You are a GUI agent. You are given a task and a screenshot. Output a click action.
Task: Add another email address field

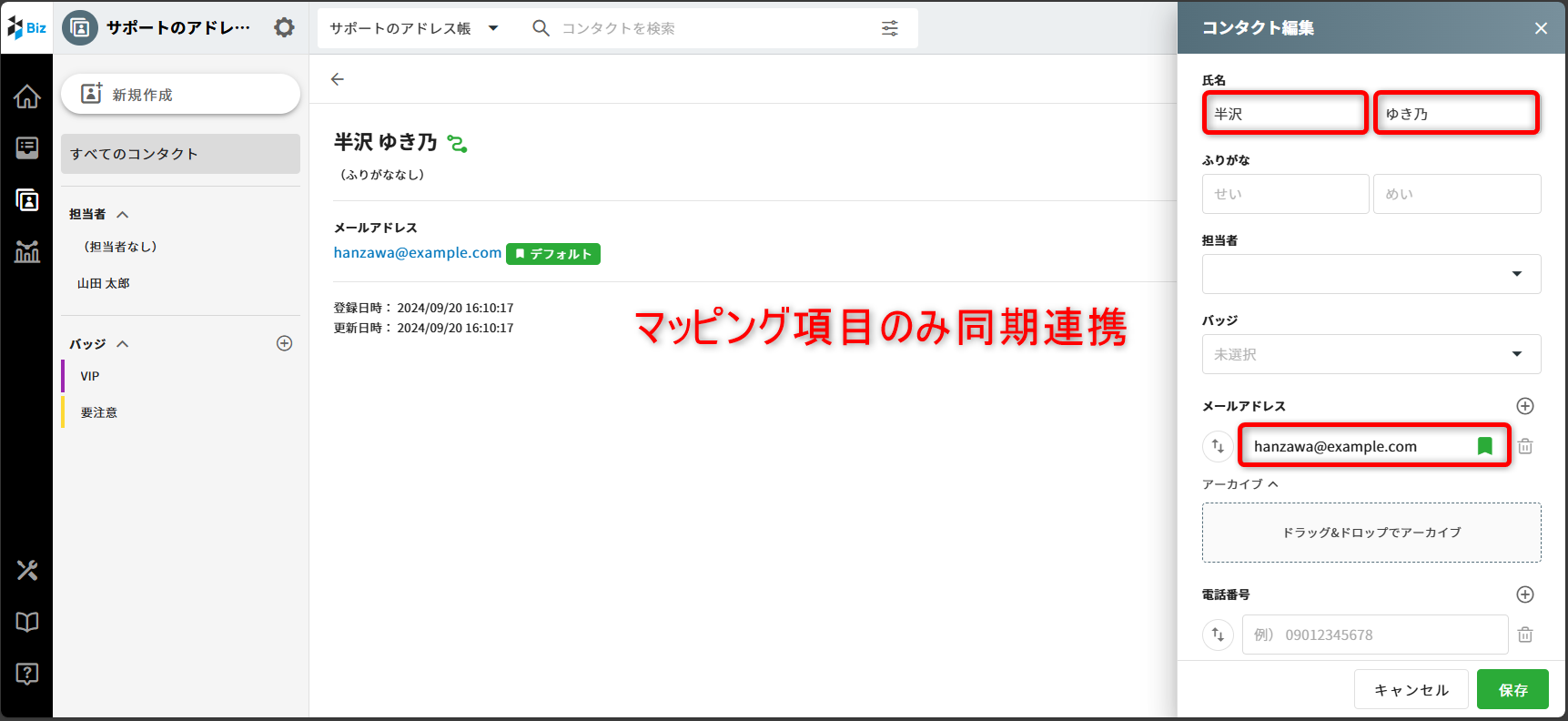pos(1525,406)
